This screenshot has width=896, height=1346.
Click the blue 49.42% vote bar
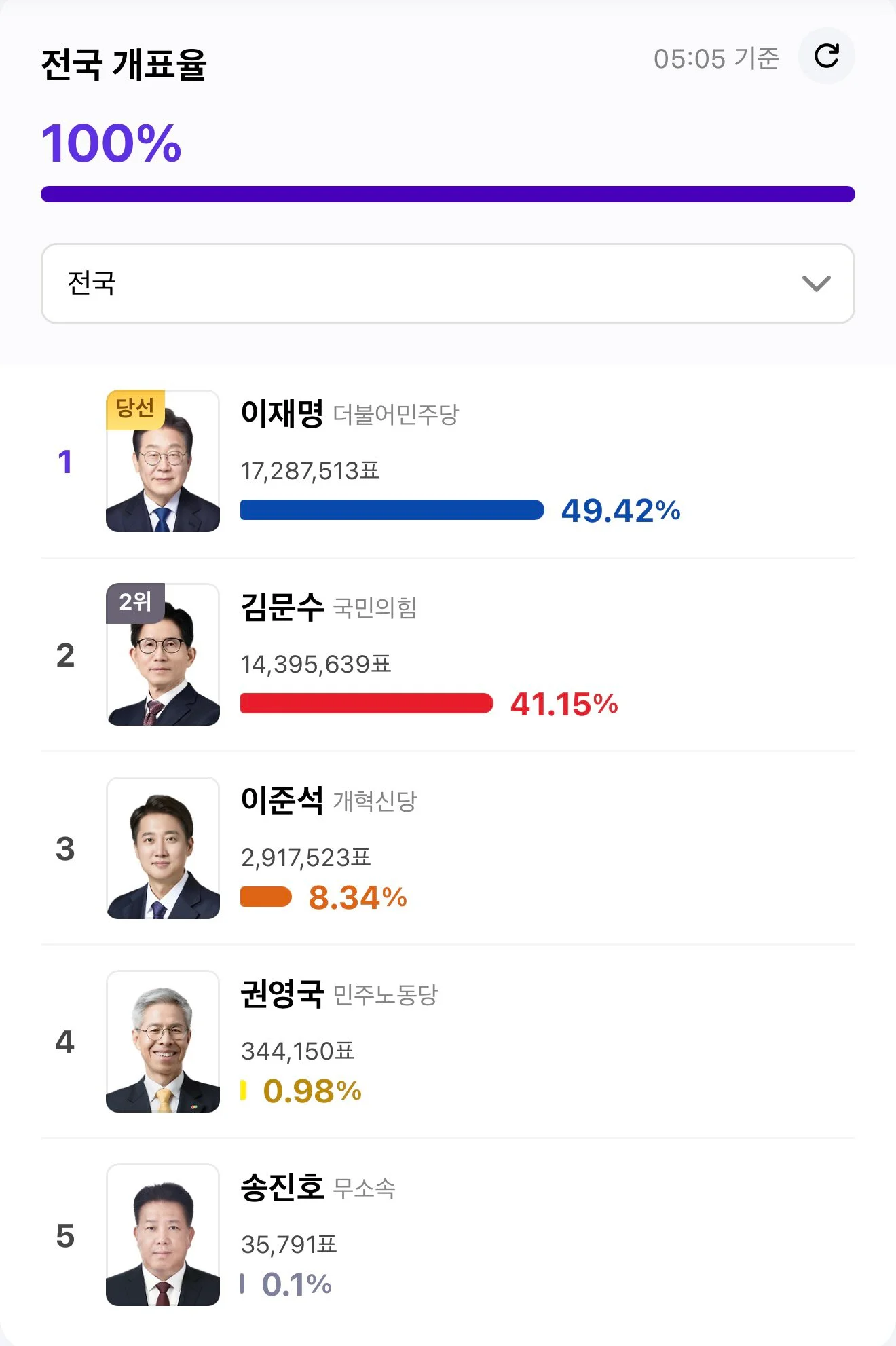(392, 510)
